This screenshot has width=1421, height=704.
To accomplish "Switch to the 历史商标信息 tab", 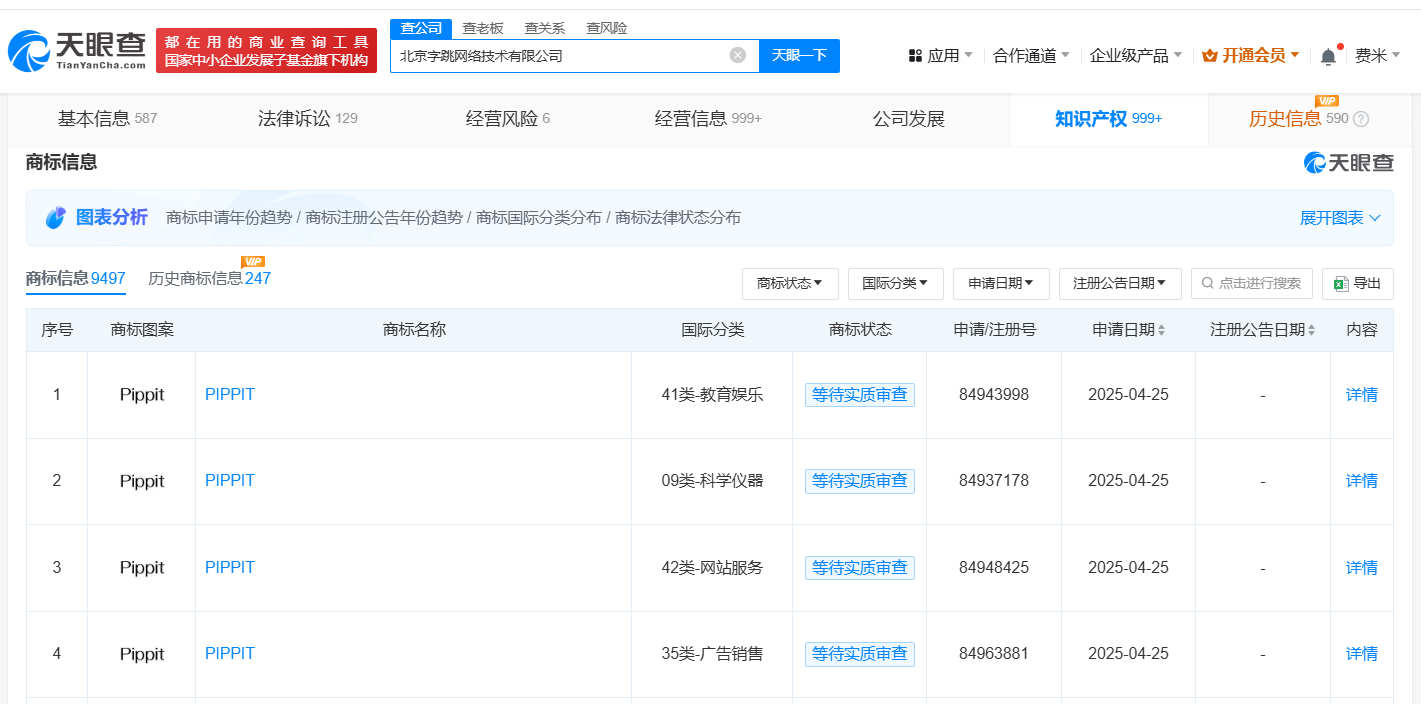I will (209, 278).
